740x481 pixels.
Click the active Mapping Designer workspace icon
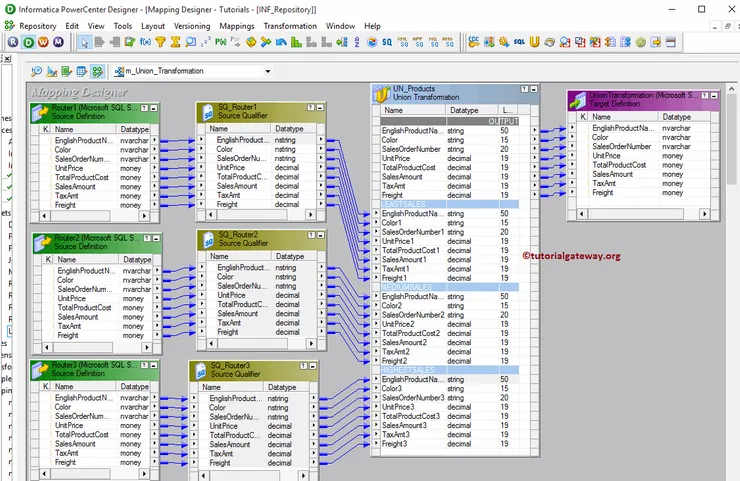(x=97, y=71)
